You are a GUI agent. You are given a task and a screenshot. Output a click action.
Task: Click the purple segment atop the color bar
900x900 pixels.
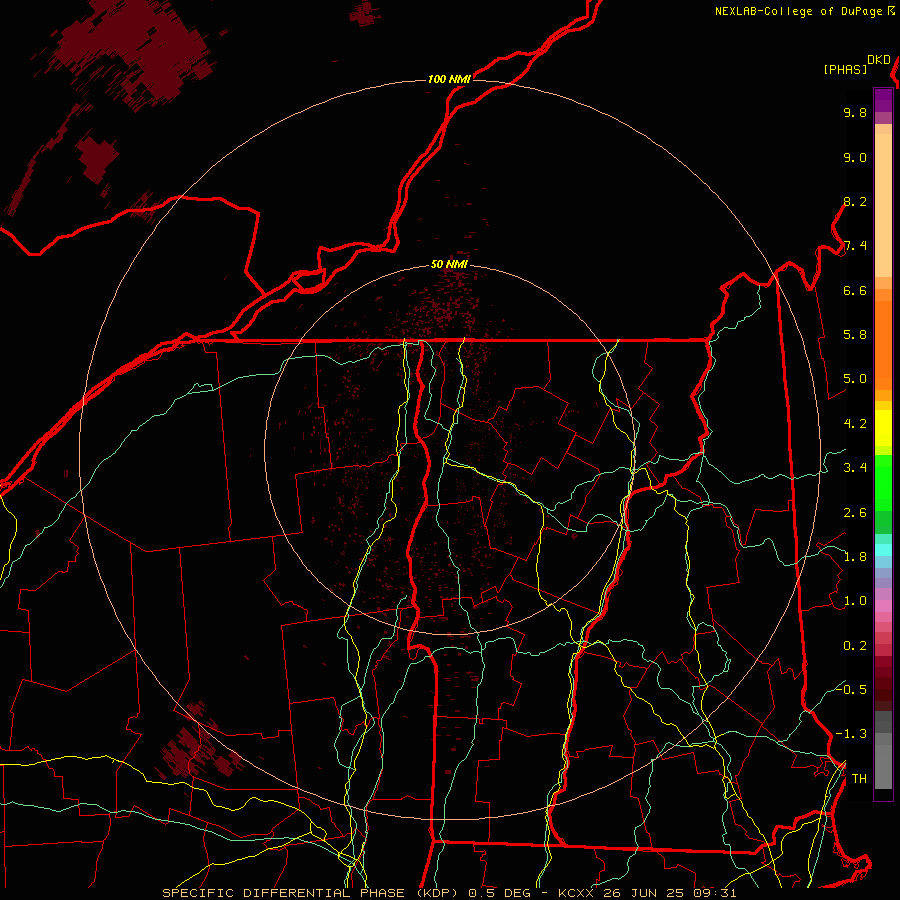pyautogui.click(x=883, y=100)
